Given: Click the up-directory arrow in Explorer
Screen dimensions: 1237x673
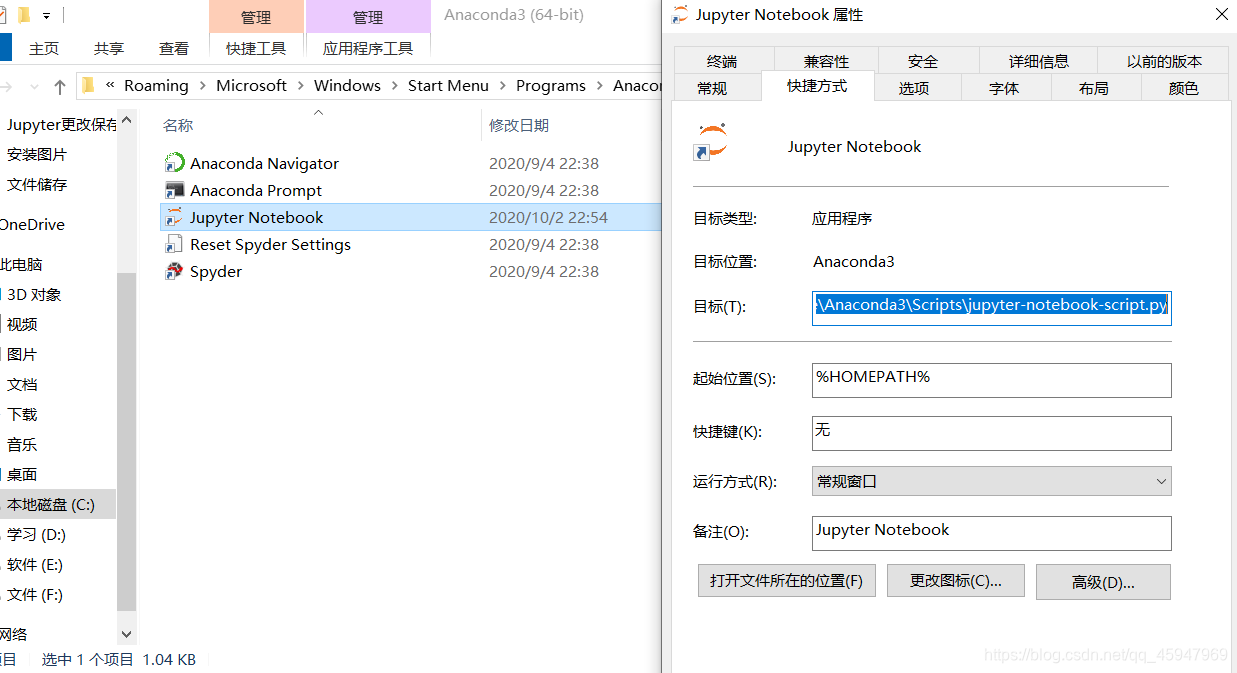Looking at the screenshot, I should pyautogui.click(x=60, y=86).
